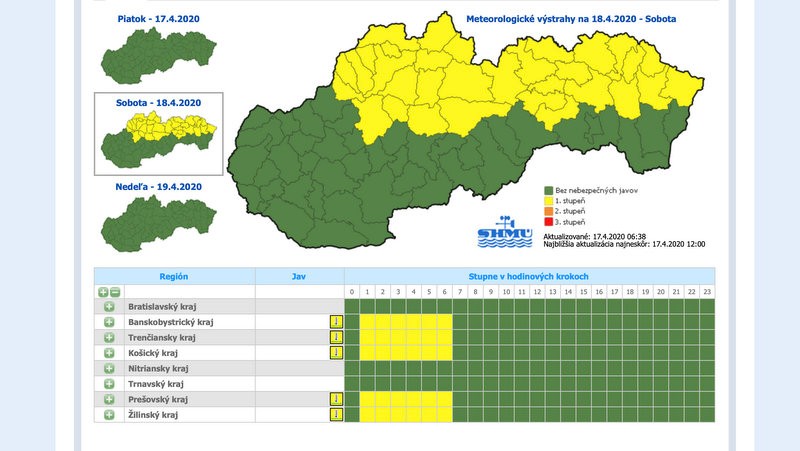Click warning icon for Banskobystrický kraj
Screen dimensions: 800x451
pyautogui.click(x=337, y=322)
